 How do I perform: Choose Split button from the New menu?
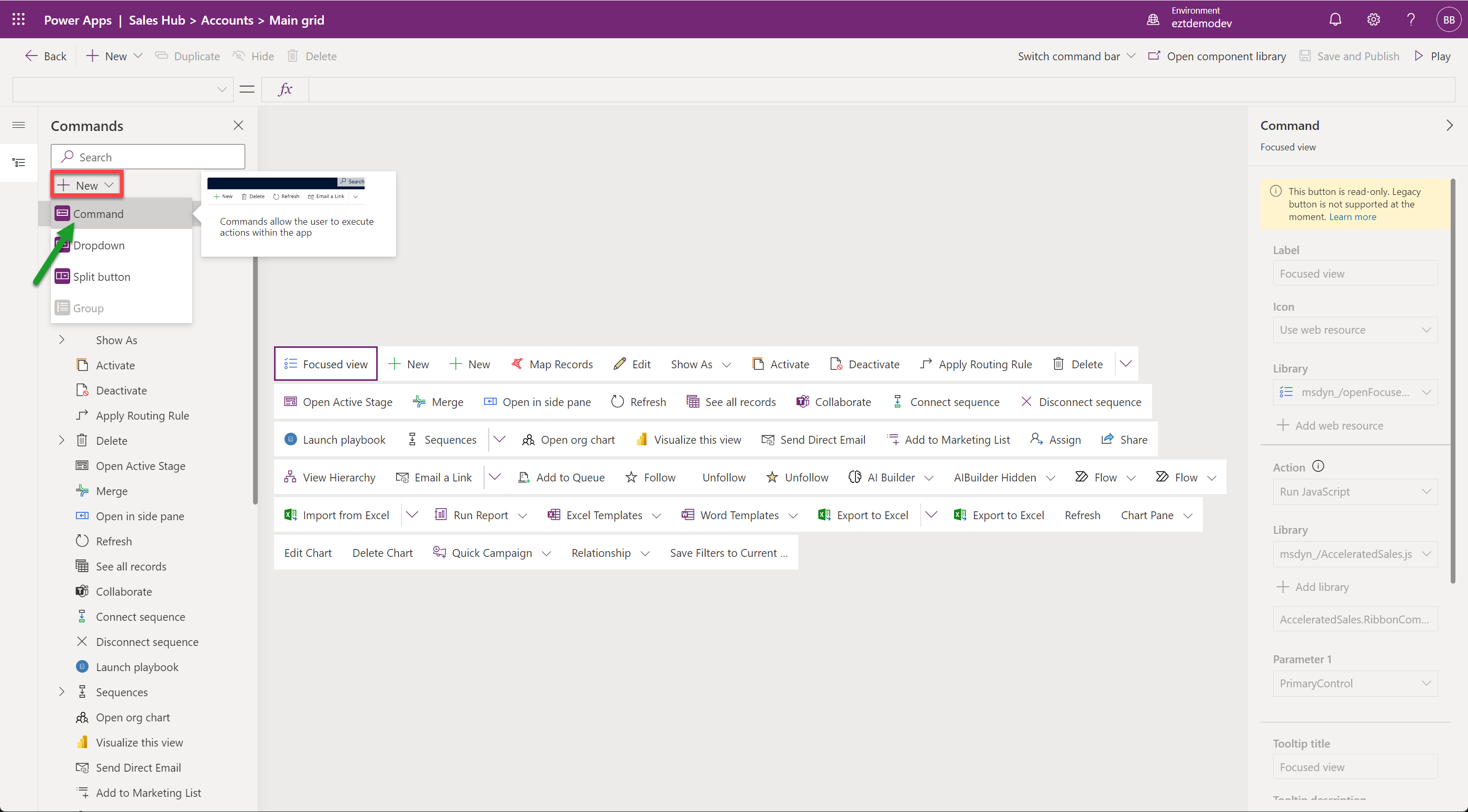(102, 277)
